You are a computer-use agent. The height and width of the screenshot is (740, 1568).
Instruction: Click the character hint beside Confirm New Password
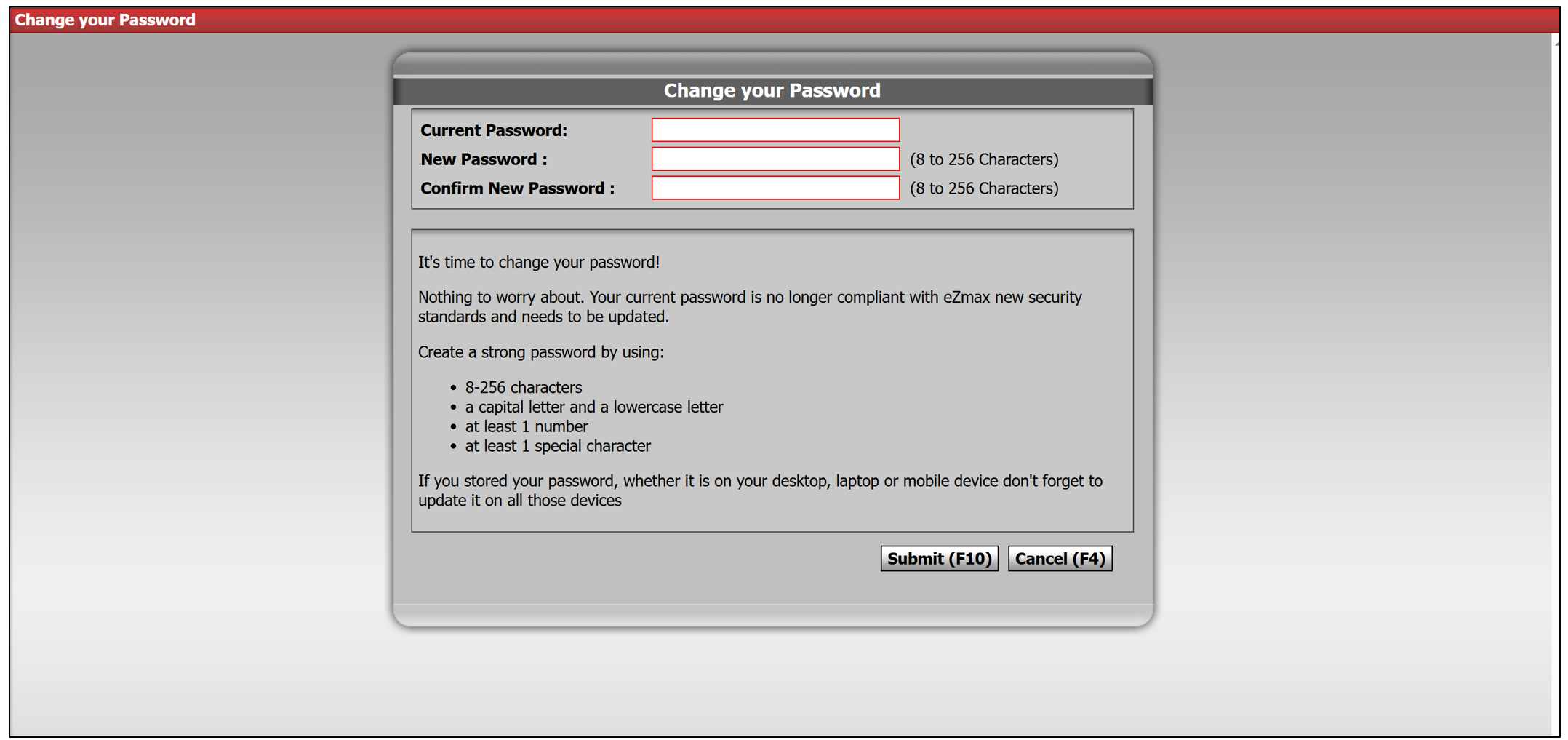coord(984,188)
